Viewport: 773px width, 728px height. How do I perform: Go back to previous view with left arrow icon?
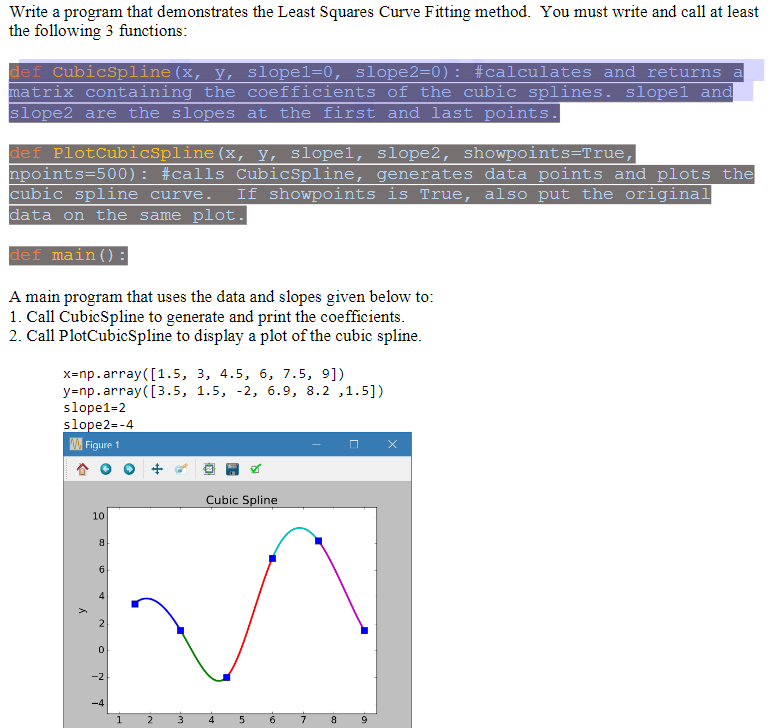coord(105,469)
